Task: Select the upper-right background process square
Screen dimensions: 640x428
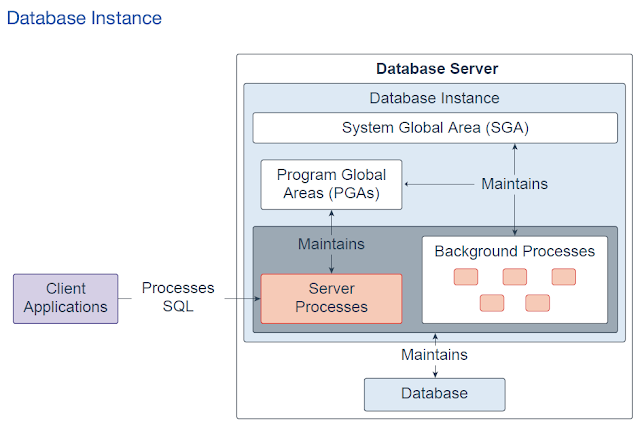Action: click(564, 277)
